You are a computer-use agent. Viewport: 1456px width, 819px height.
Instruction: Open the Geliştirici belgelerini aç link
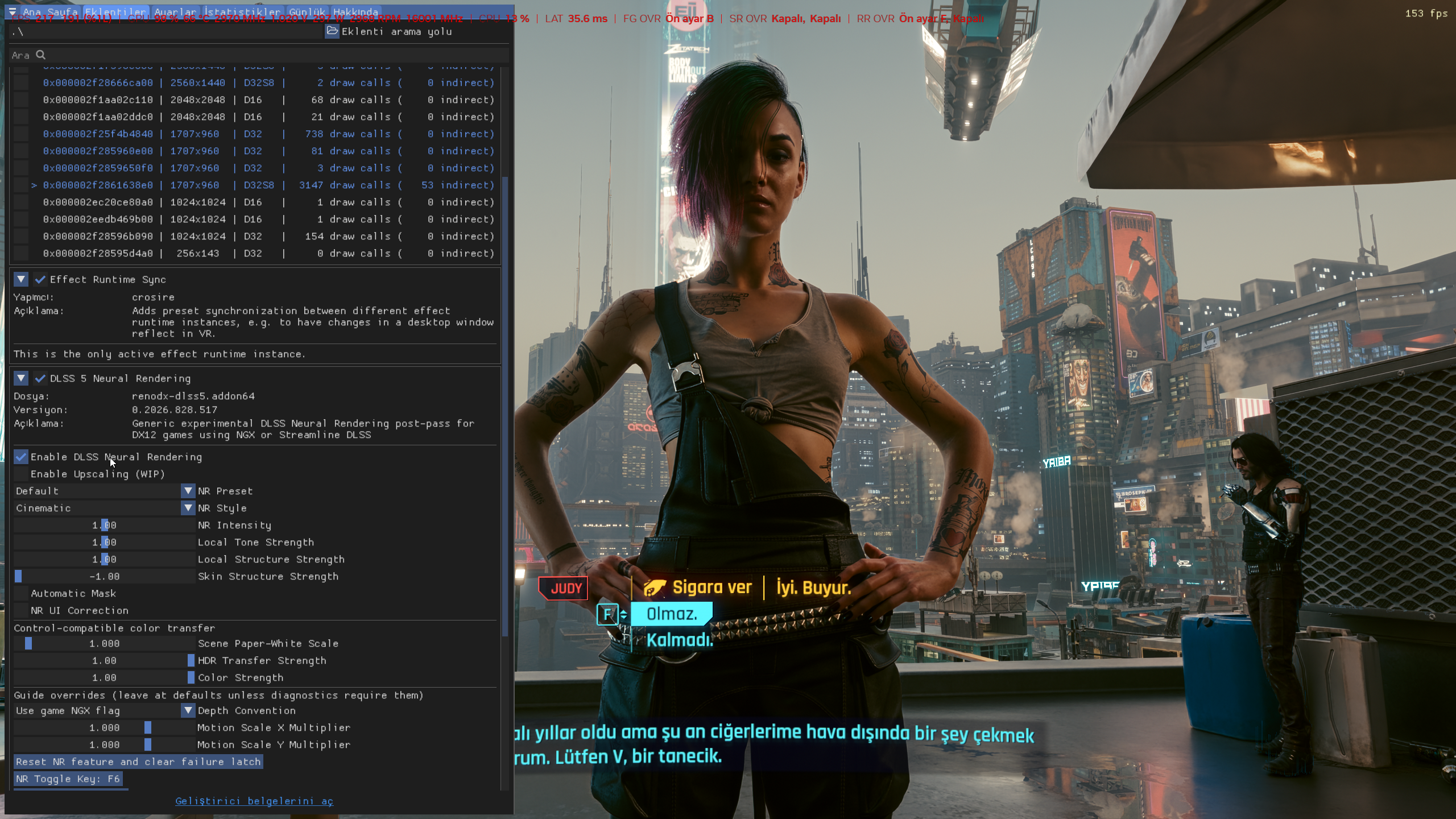coord(254,801)
